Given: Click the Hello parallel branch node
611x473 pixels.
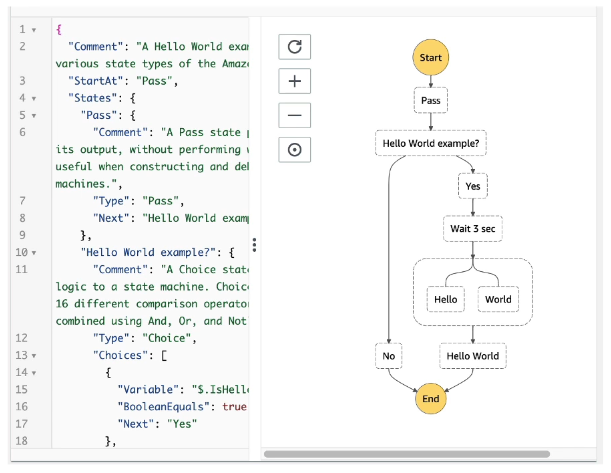Looking at the screenshot, I should pyautogui.click(x=445, y=299).
